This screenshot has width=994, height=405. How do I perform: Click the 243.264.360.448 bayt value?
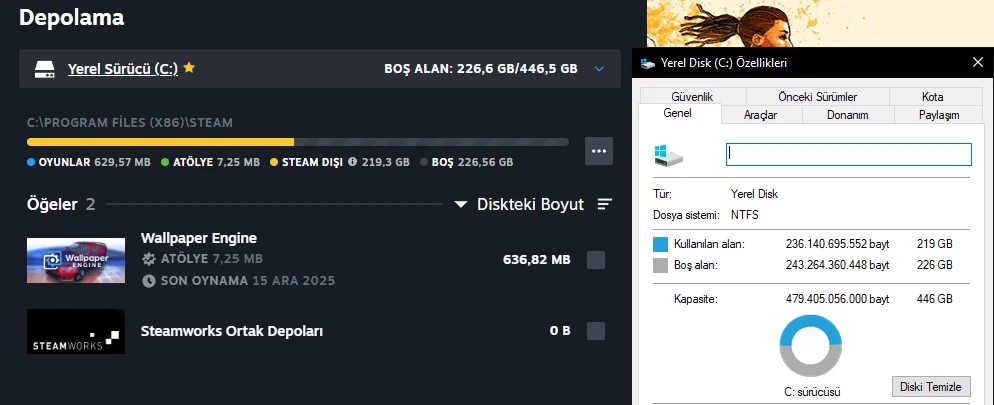pyautogui.click(x=837, y=265)
